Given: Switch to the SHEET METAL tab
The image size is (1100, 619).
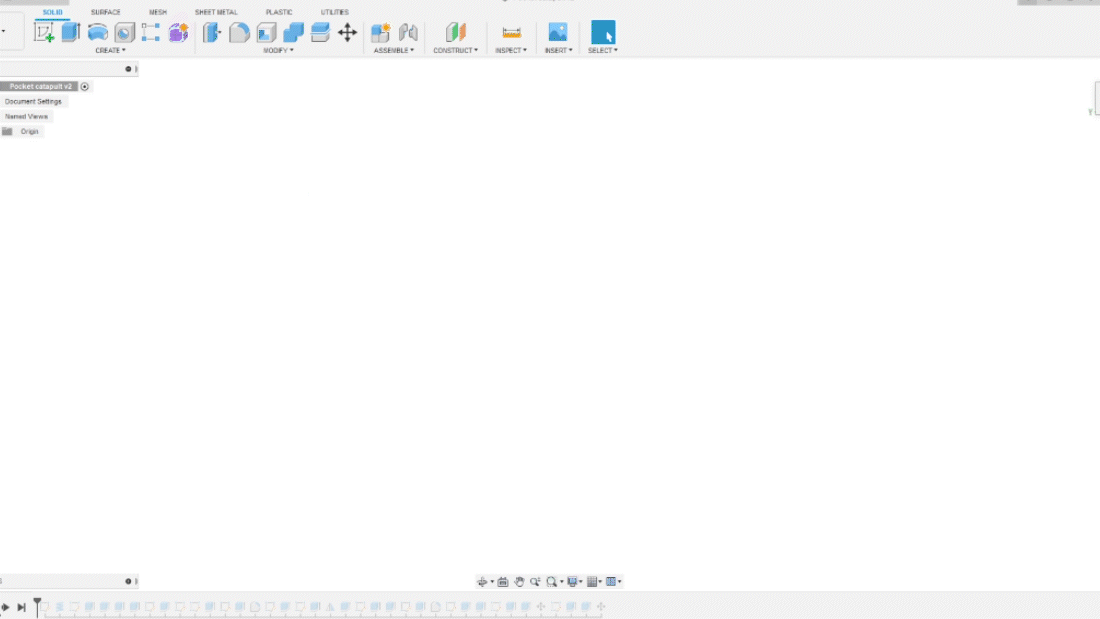Looking at the screenshot, I should point(216,12).
